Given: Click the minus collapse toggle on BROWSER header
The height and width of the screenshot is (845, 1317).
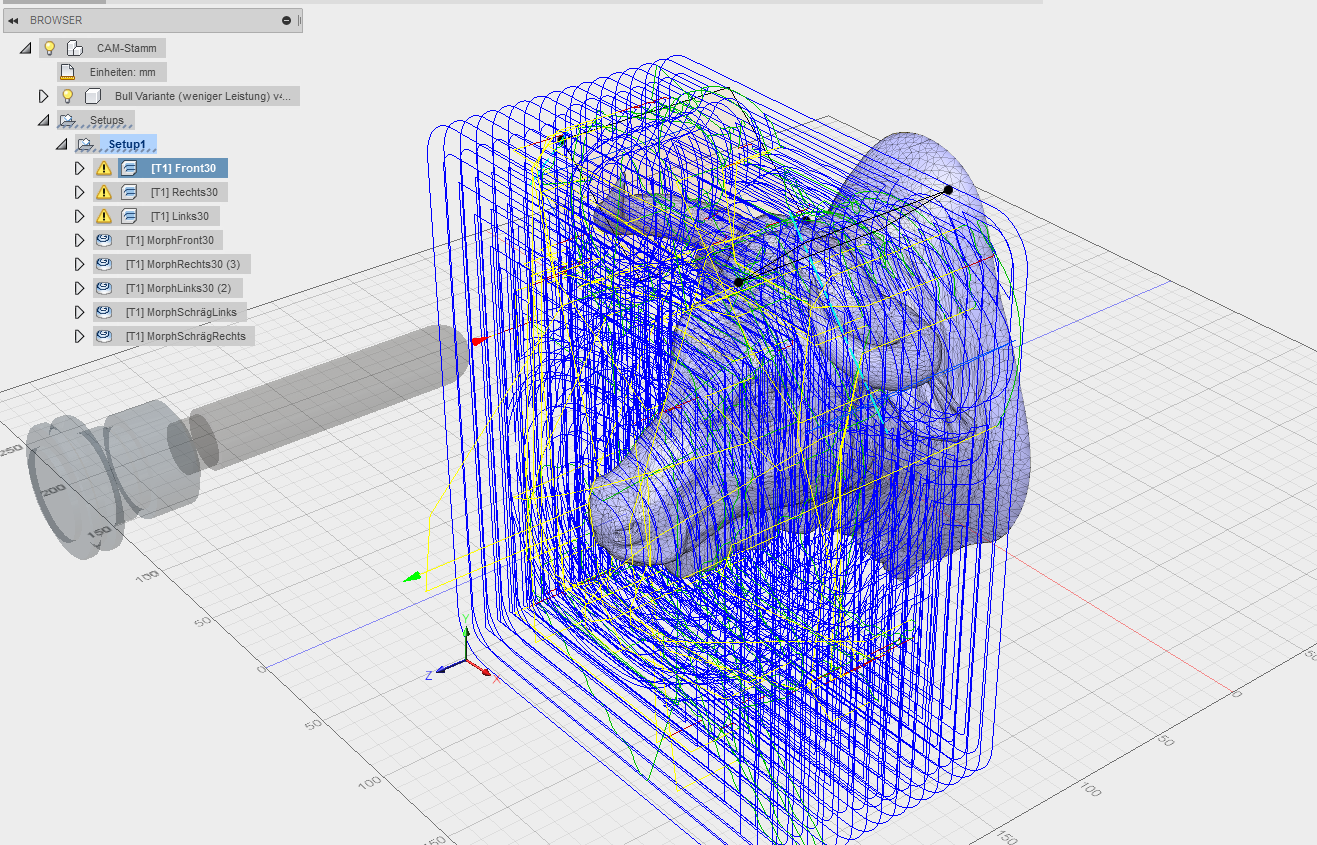Looking at the screenshot, I should 286,19.
